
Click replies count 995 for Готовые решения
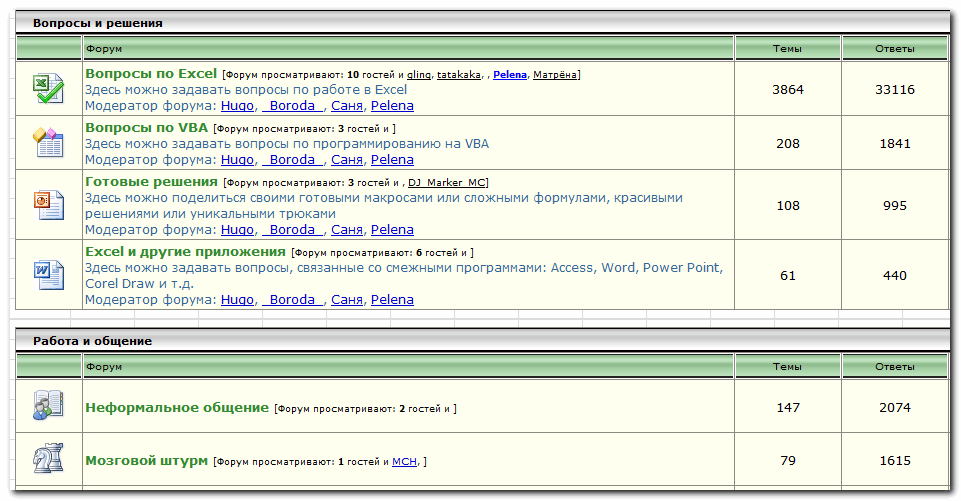click(895, 205)
